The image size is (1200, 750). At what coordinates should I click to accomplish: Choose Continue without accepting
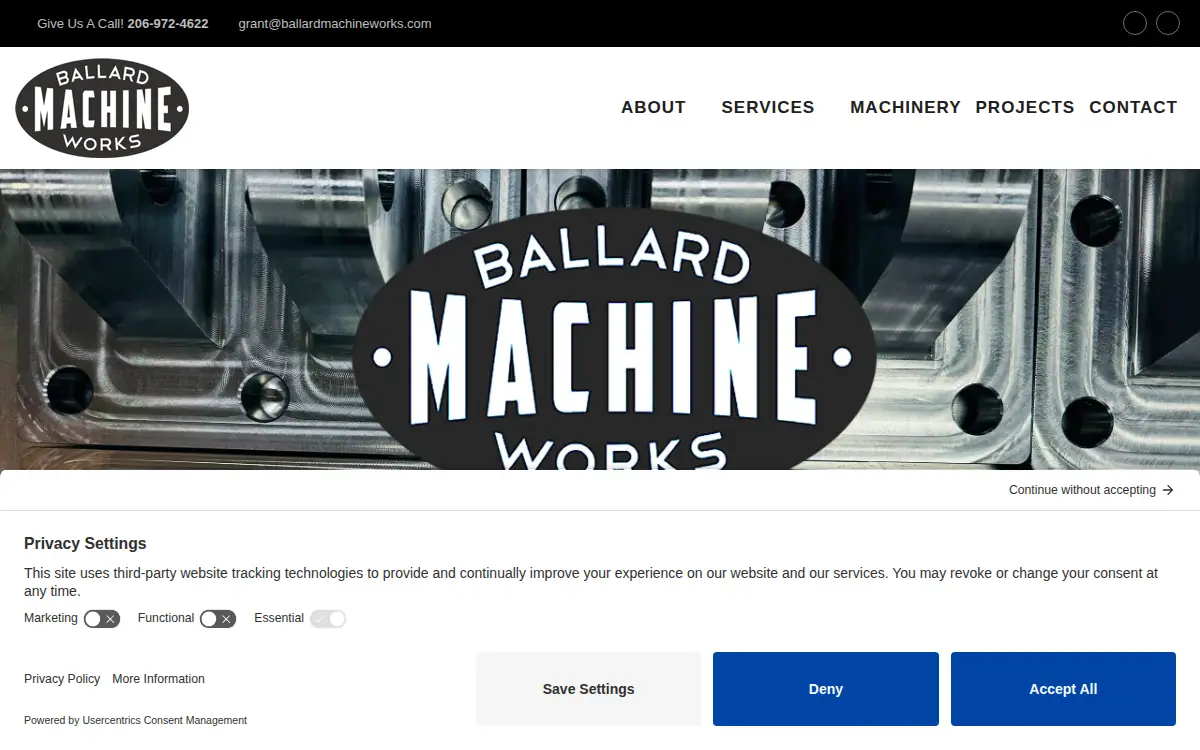1091,490
